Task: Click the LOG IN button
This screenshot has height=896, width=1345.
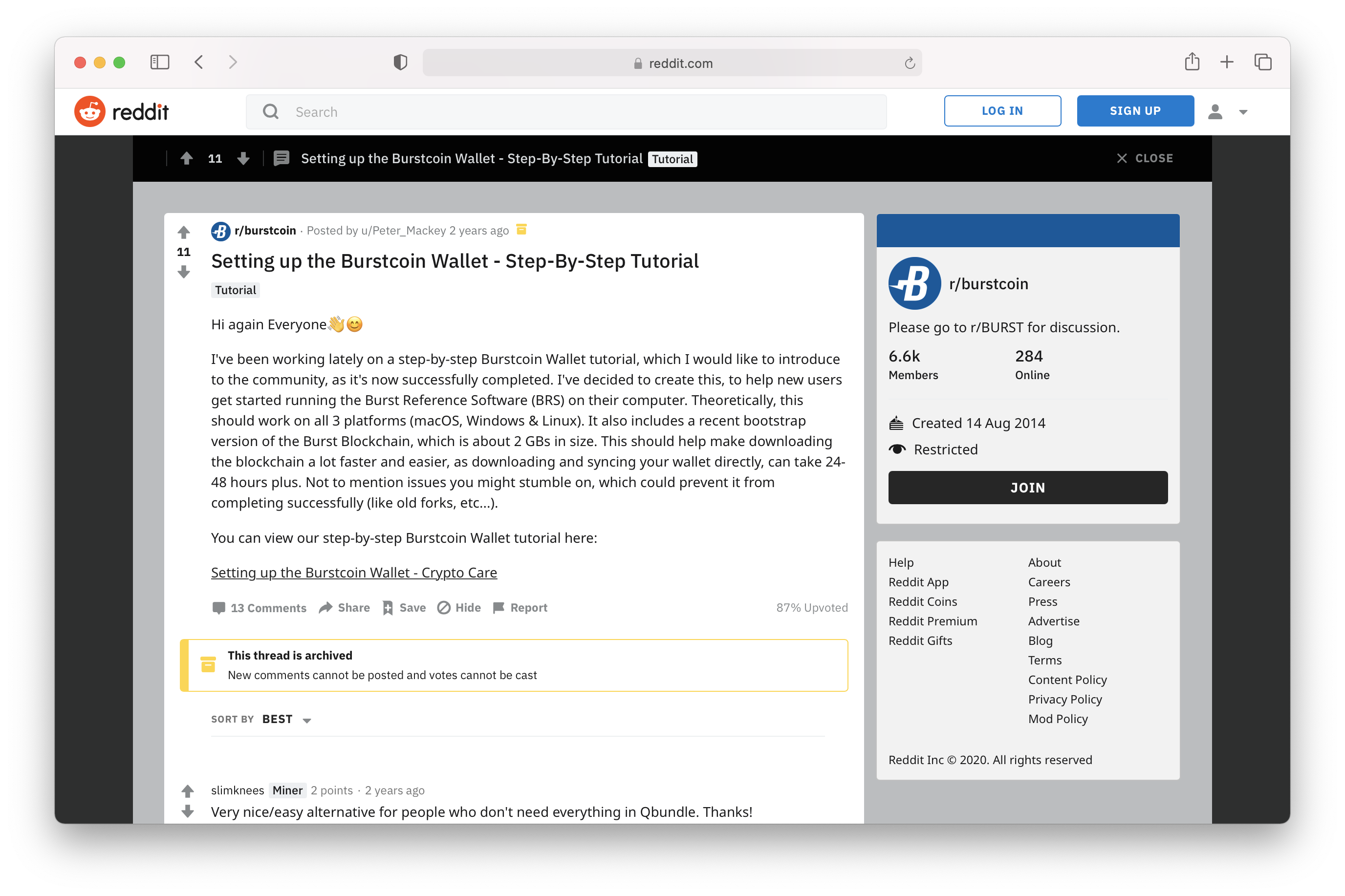Action: (x=1001, y=111)
